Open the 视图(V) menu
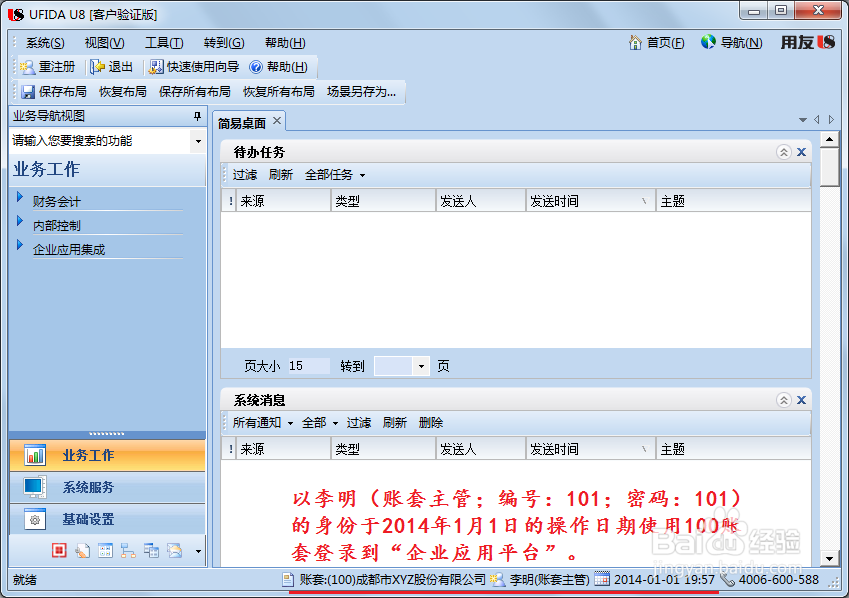This screenshot has height=598, width=849. coord(105,43)
